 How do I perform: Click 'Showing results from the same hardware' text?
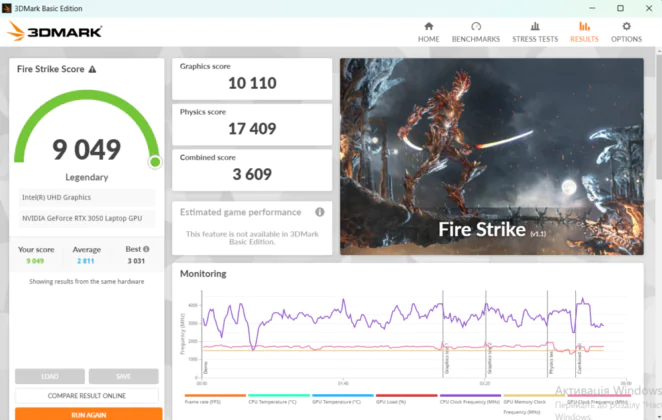click(x=87, y=282)
